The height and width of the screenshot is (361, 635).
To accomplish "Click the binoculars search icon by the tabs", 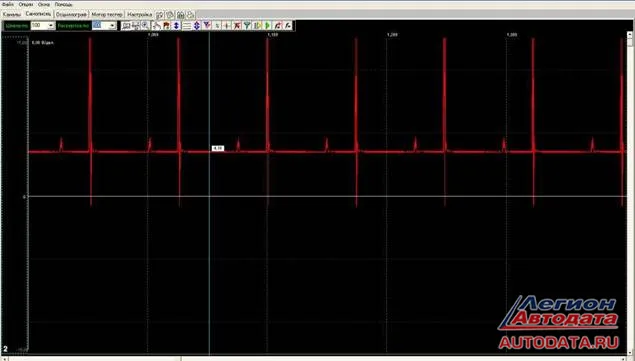I will pos(181,15).
